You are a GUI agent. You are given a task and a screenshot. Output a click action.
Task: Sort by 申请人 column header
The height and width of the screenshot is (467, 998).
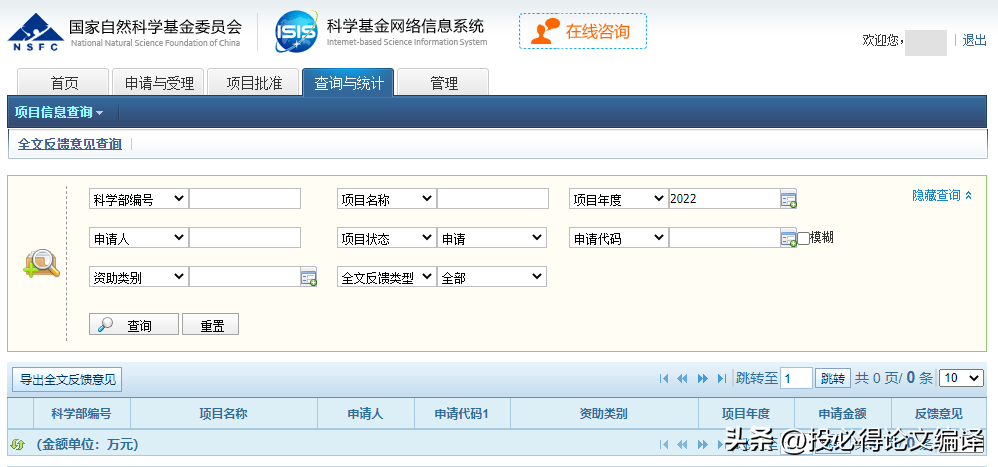365,414
